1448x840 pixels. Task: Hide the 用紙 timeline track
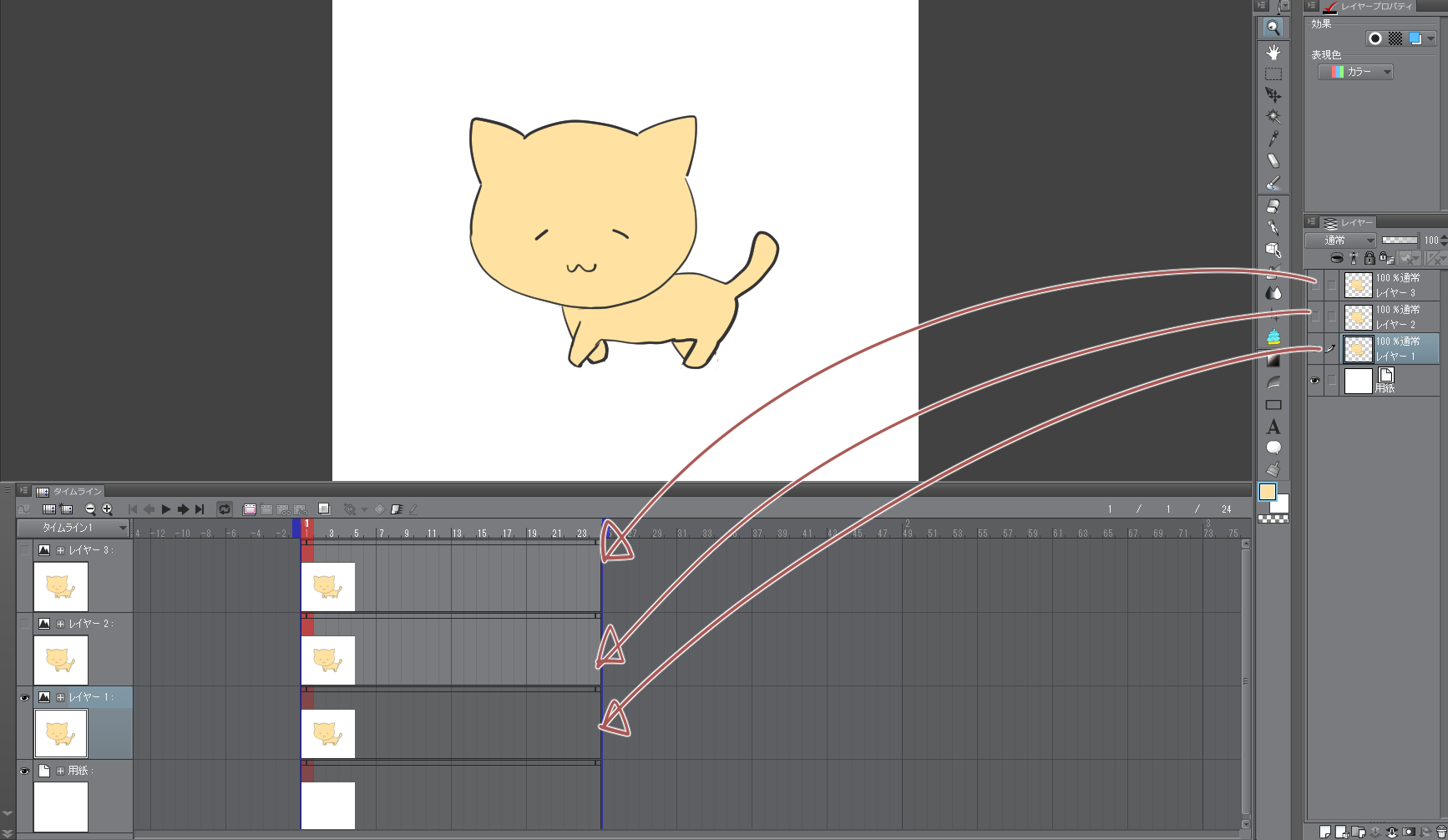(25, 771)
